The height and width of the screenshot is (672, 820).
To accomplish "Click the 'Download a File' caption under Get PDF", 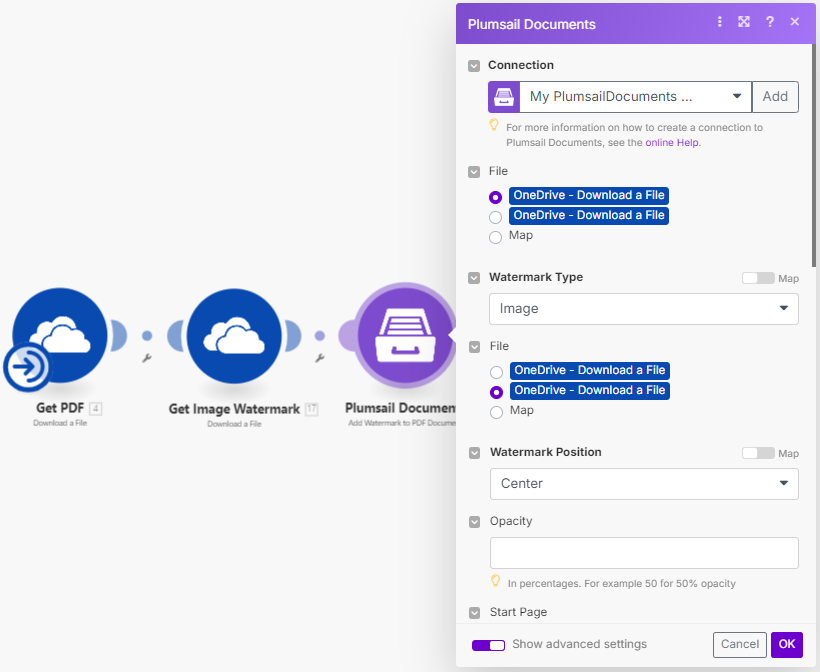I will (x=60, y=423).
